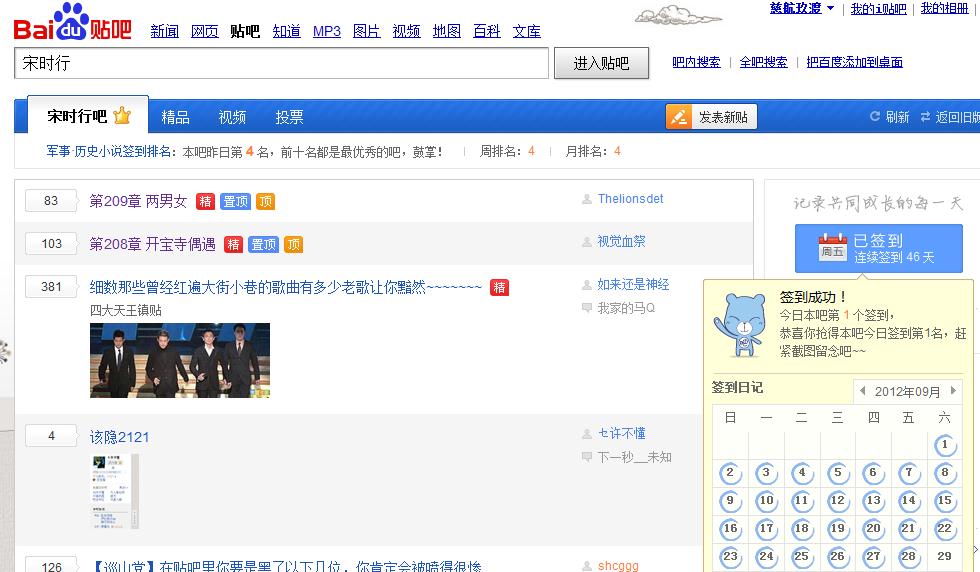Open the 军事·历史小说签到排名 link
This screenshot has height=572, width=980.
[111, 151]
